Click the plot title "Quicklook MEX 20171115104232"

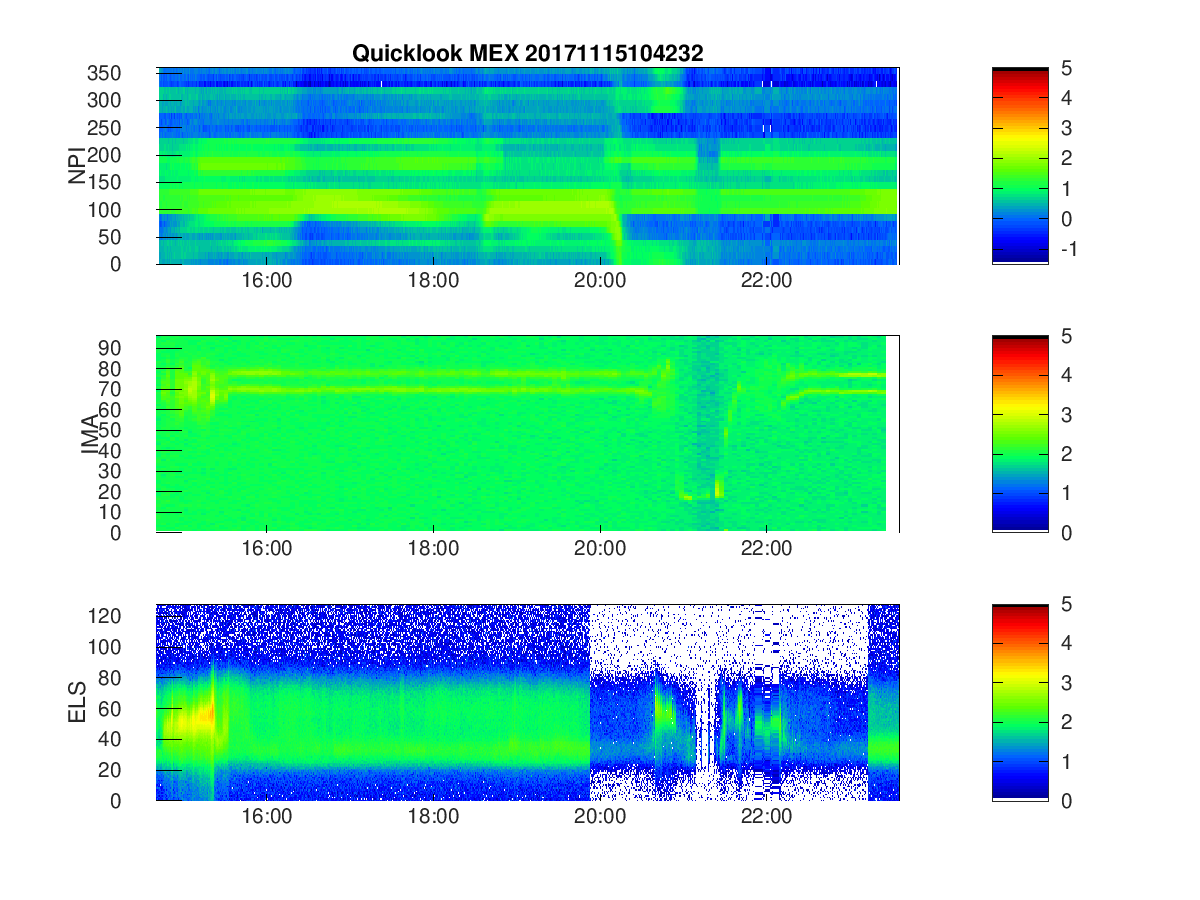tap(528, 54)
